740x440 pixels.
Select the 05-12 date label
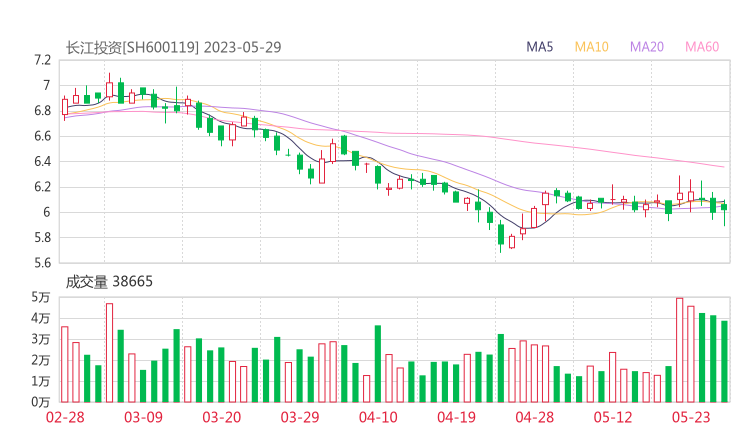tap(613, 417)
